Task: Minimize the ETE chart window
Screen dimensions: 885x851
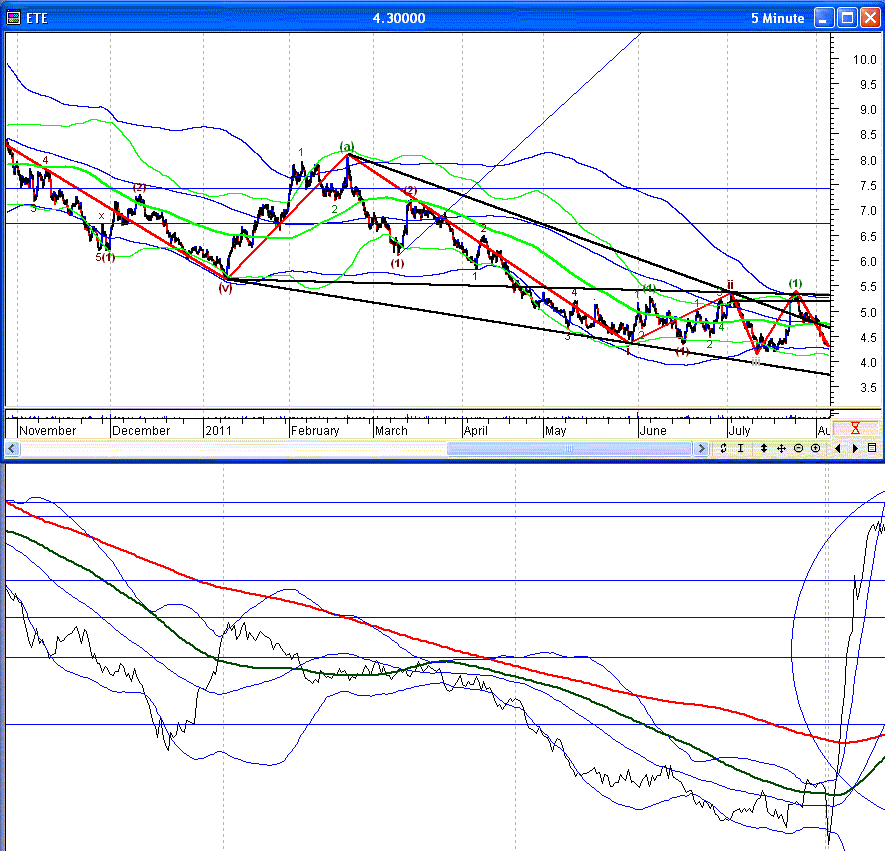Action: (823, 18)
